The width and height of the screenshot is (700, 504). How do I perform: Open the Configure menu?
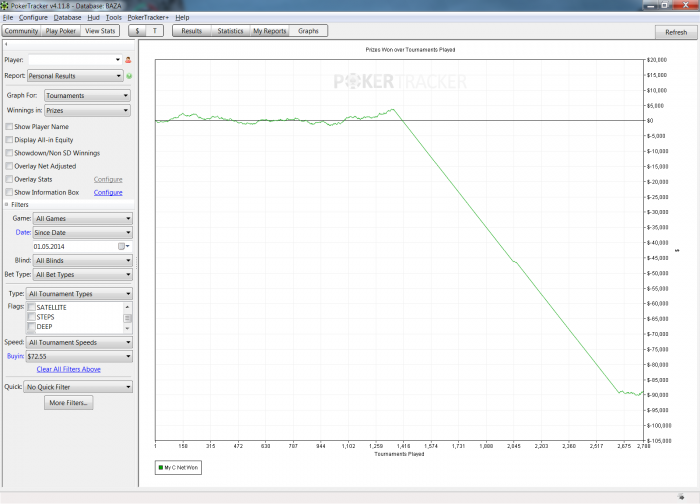click(x=33, y=18)
